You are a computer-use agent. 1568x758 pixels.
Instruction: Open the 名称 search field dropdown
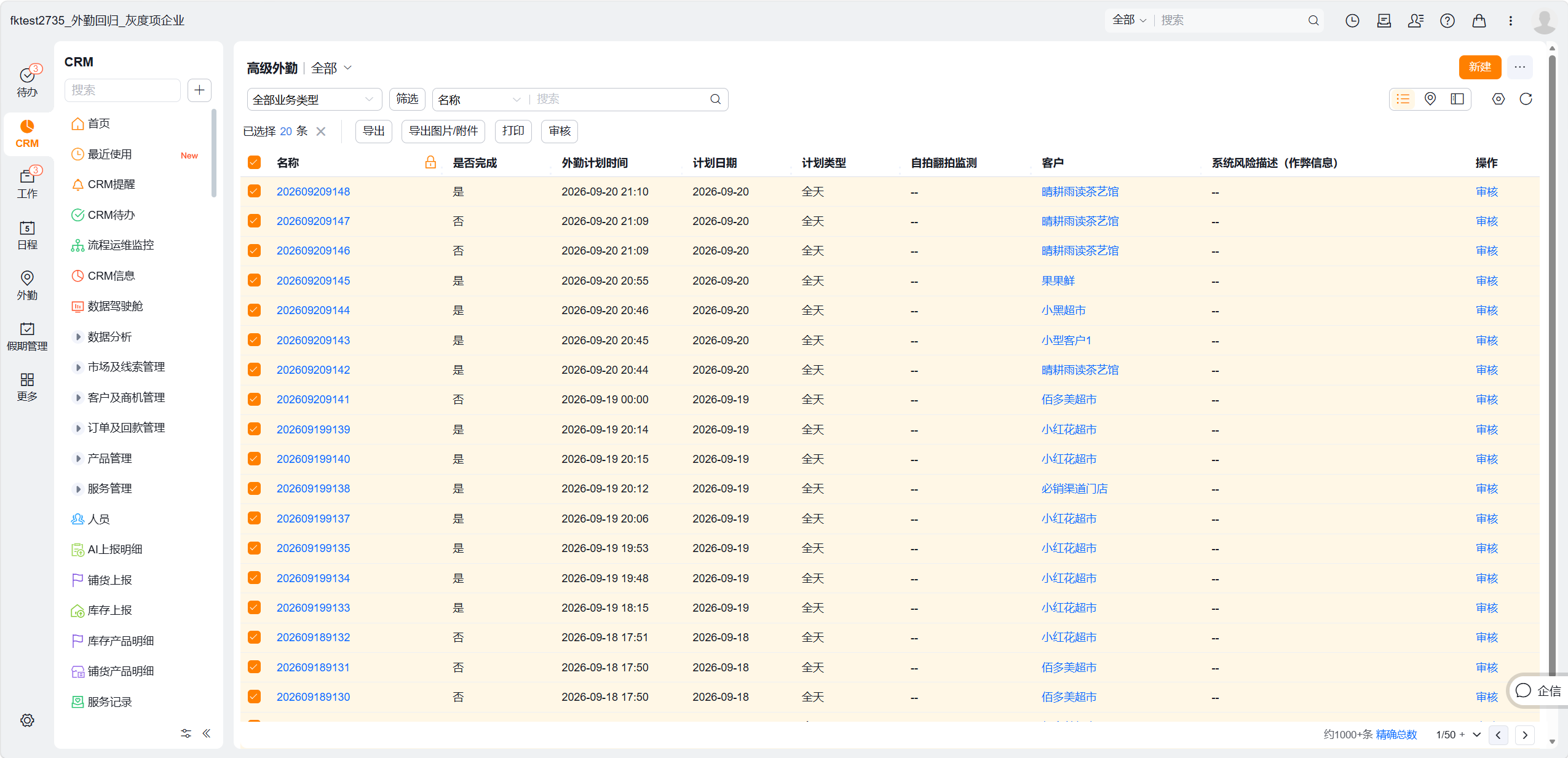480,100
